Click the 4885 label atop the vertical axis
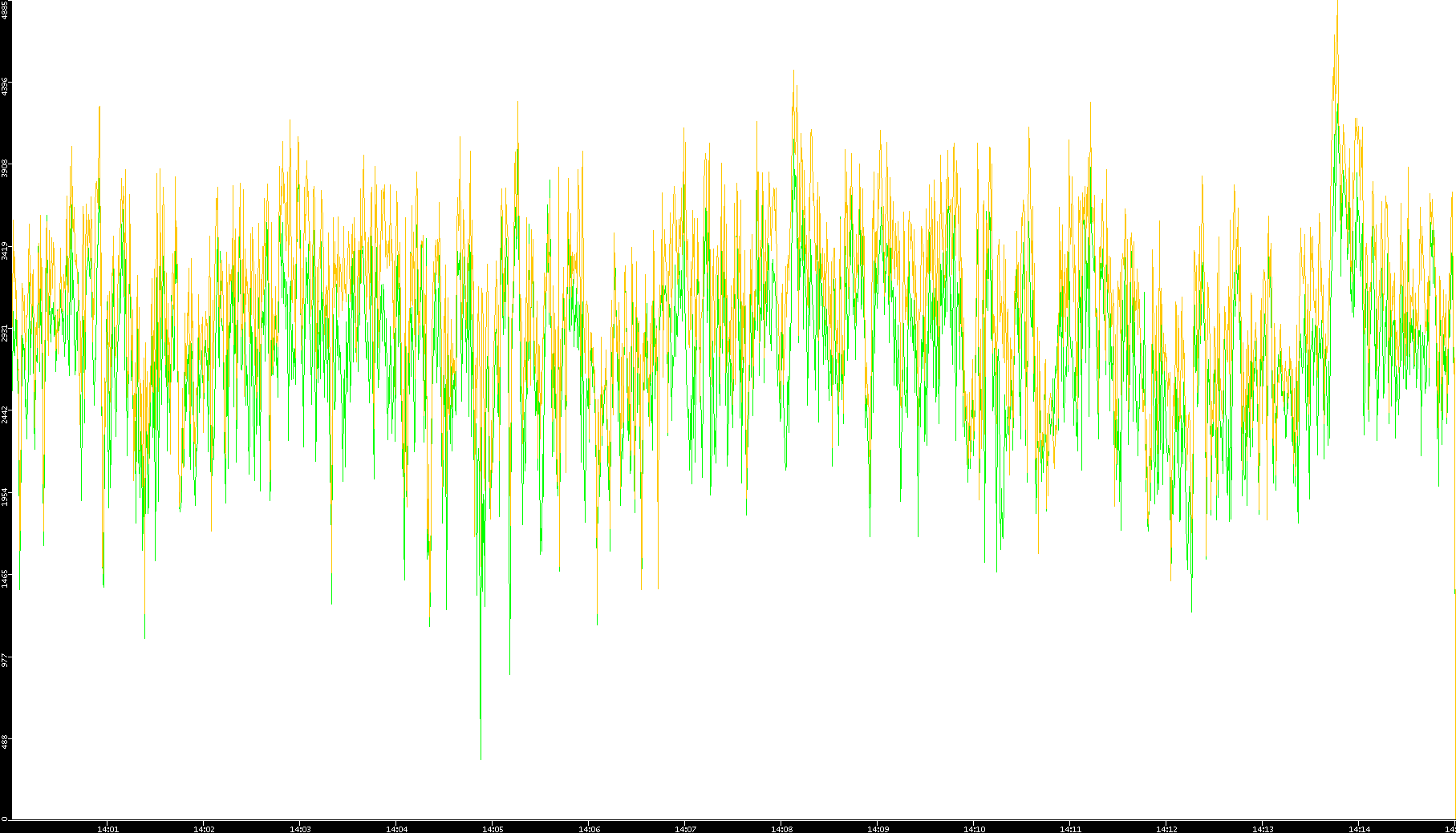The height and width of the screenshot is (833, 1456). tap(5, 10)
